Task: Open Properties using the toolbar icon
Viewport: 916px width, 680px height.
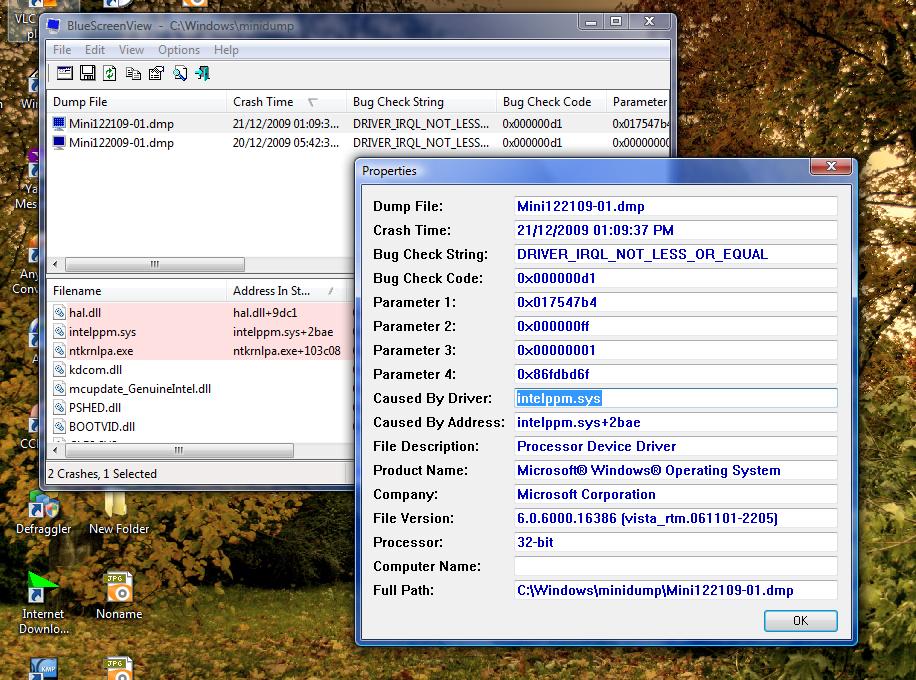Action: (156, 73)
